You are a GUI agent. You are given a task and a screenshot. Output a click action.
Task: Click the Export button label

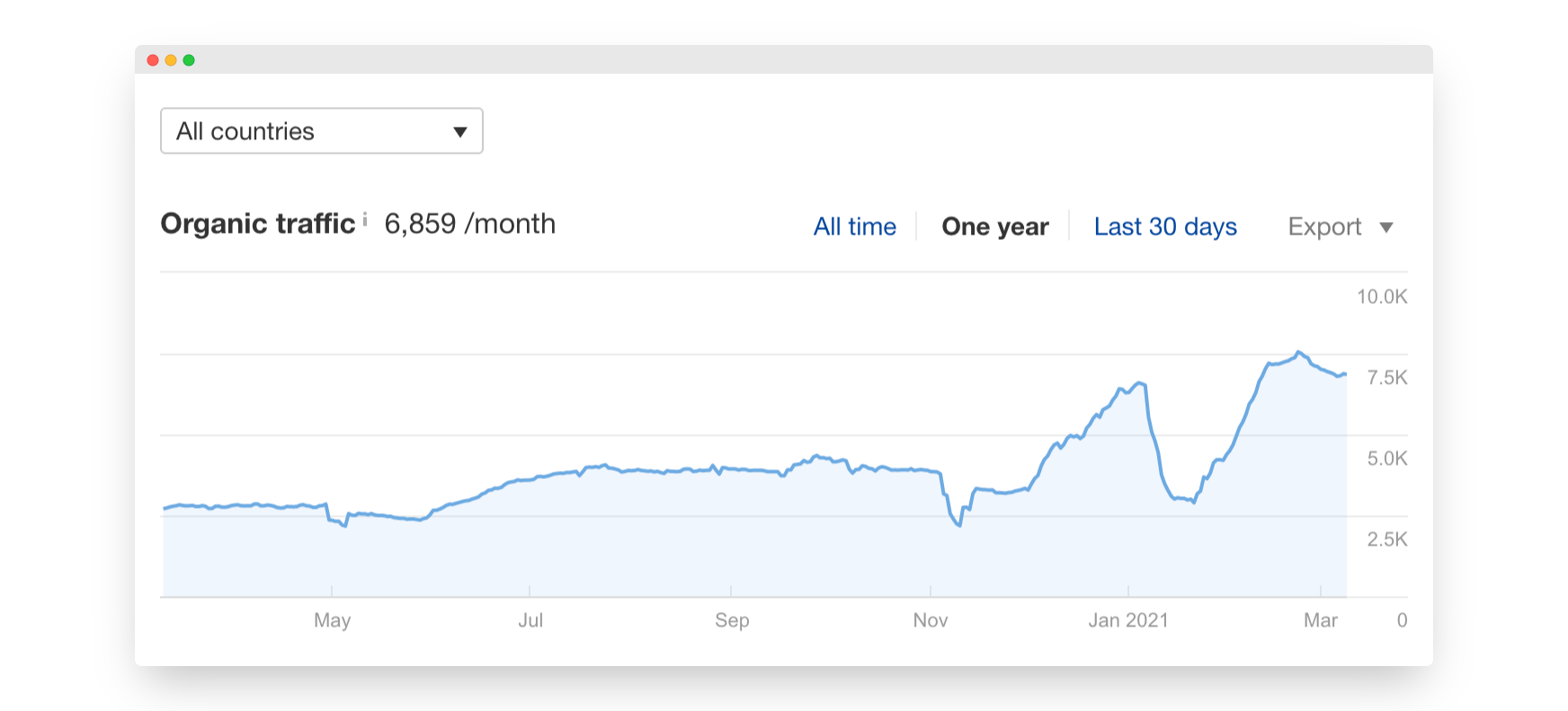tap(1324, 227)
